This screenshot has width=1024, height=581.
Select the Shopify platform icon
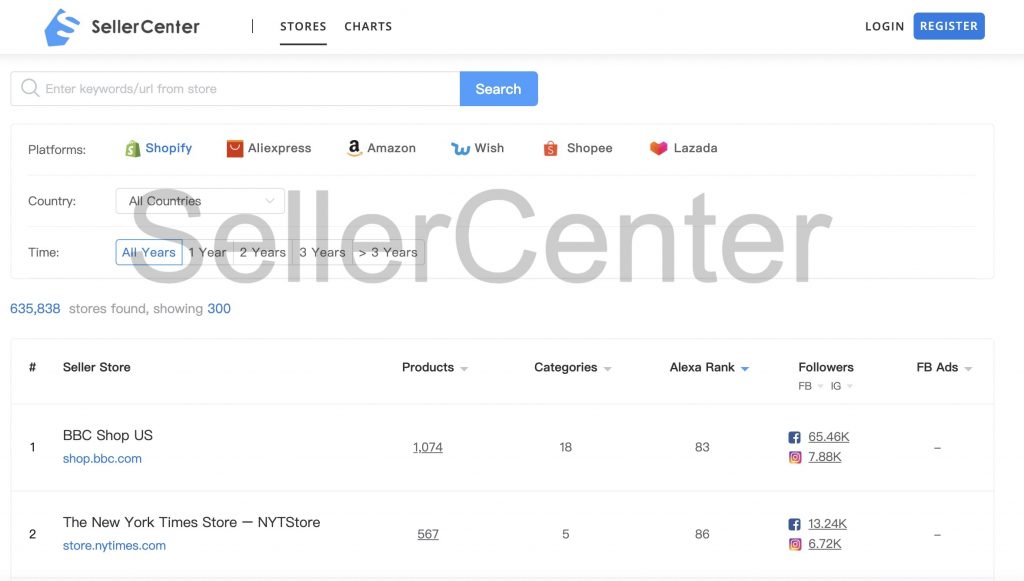pyautogui.click(x=133, y=149)
